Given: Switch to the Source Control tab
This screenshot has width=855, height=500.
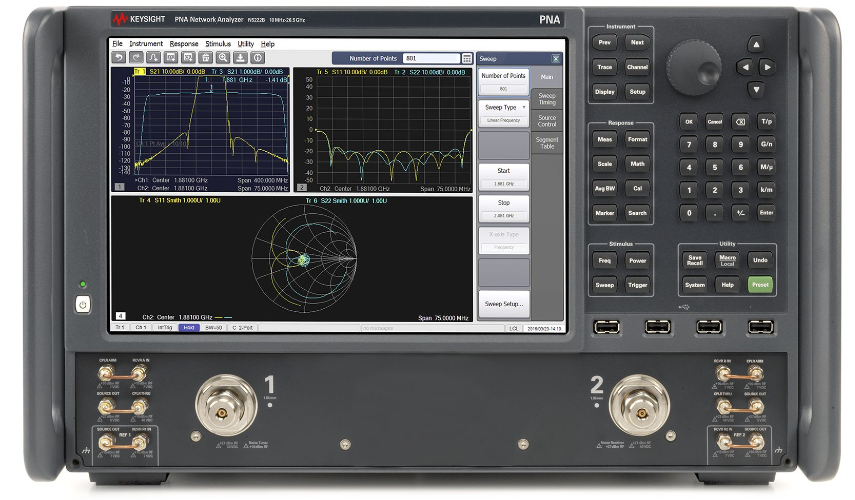Looking at the screenshot, I should pos(547,121).
